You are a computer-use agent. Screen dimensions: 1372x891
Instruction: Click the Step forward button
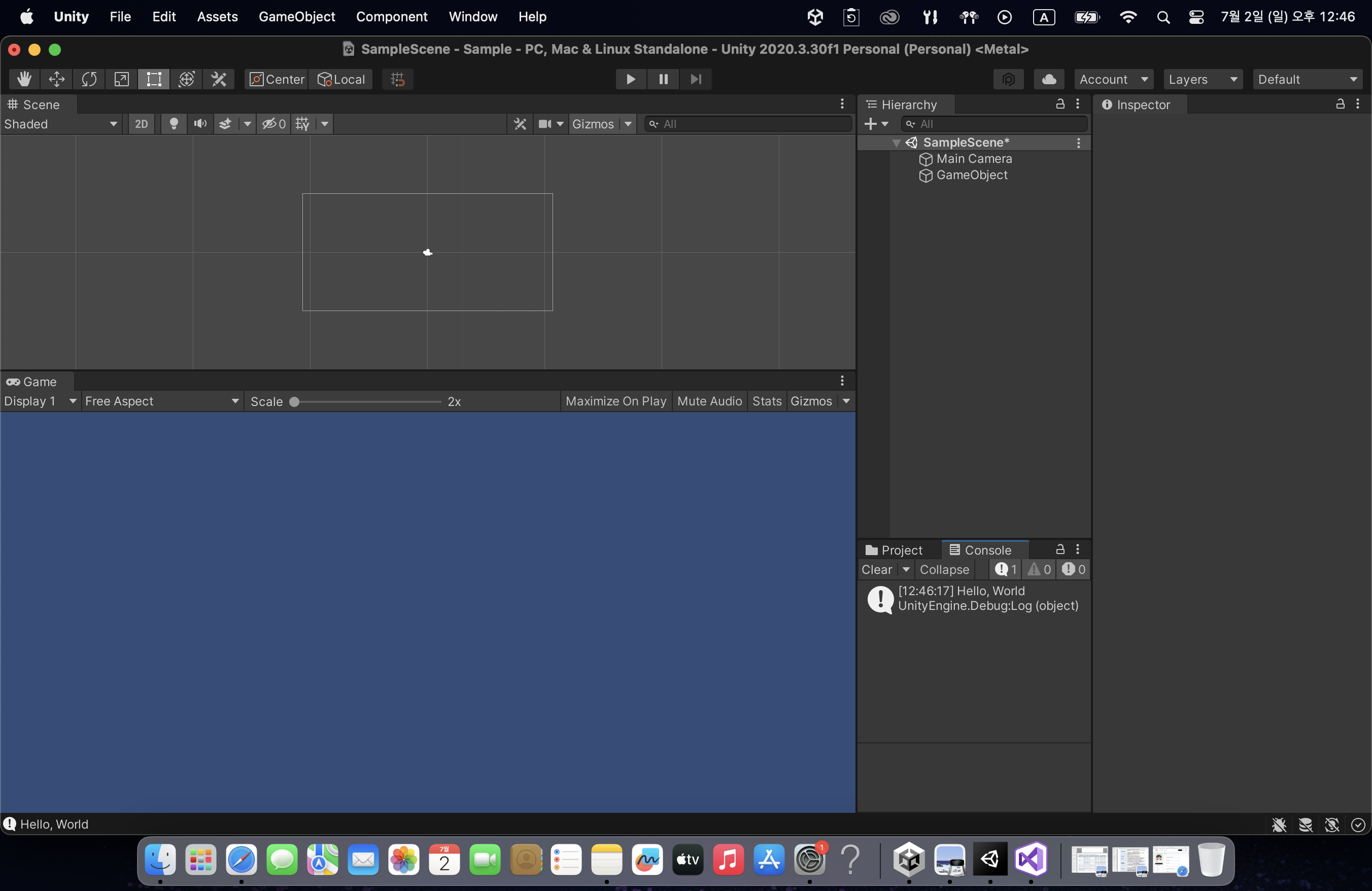point(696,79)
